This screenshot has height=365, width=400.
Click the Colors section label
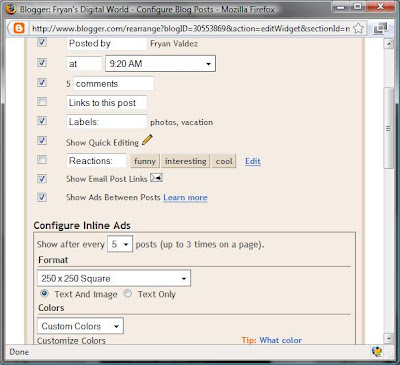[51, 308]
